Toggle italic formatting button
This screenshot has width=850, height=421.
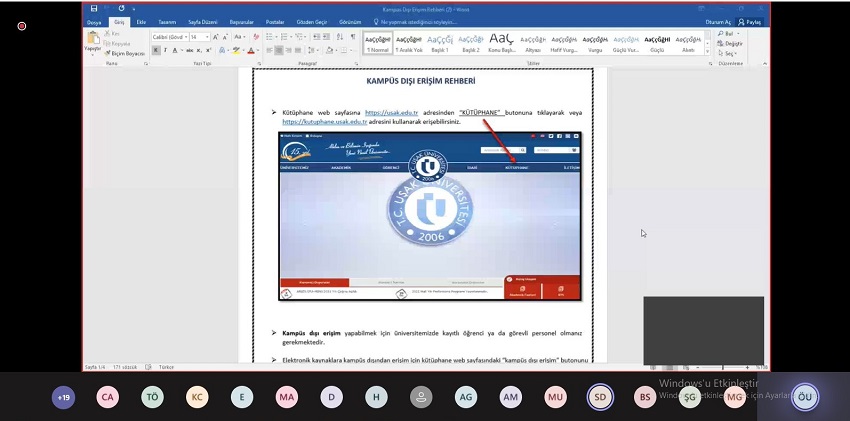(164, 50)
